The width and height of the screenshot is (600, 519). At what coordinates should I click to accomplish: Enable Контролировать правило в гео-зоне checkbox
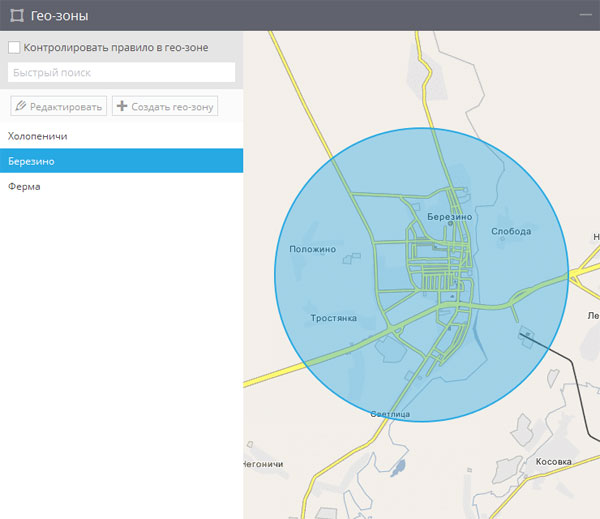[14, 47]
